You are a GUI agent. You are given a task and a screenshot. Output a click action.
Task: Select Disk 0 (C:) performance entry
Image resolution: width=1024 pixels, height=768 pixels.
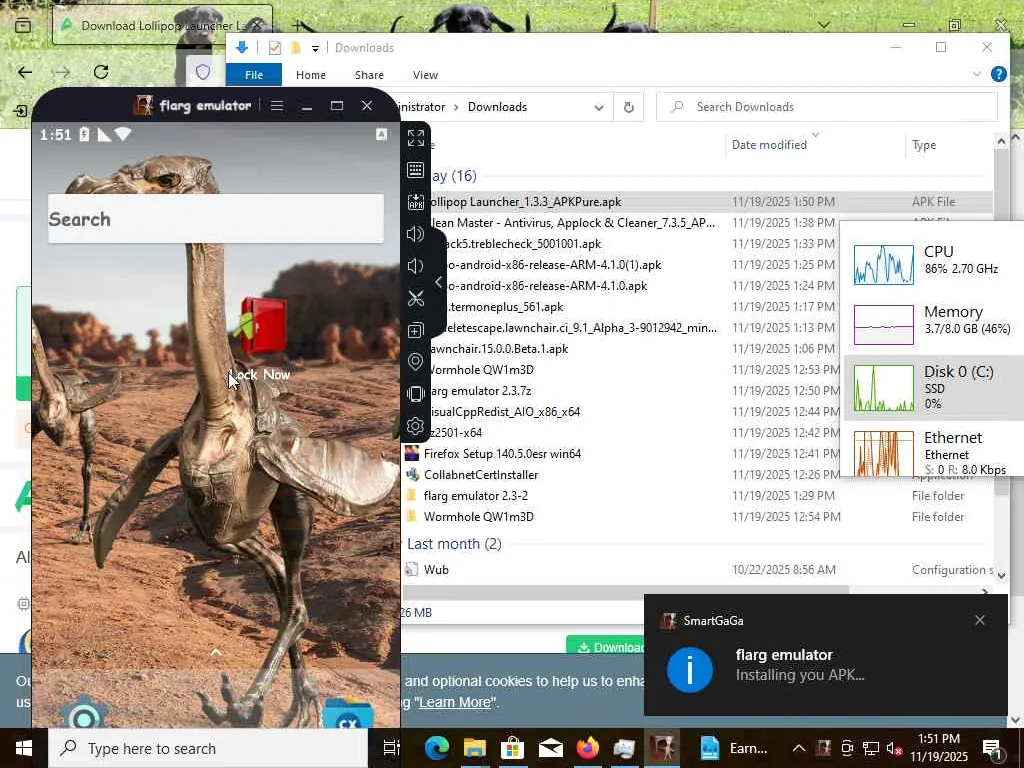934,388
